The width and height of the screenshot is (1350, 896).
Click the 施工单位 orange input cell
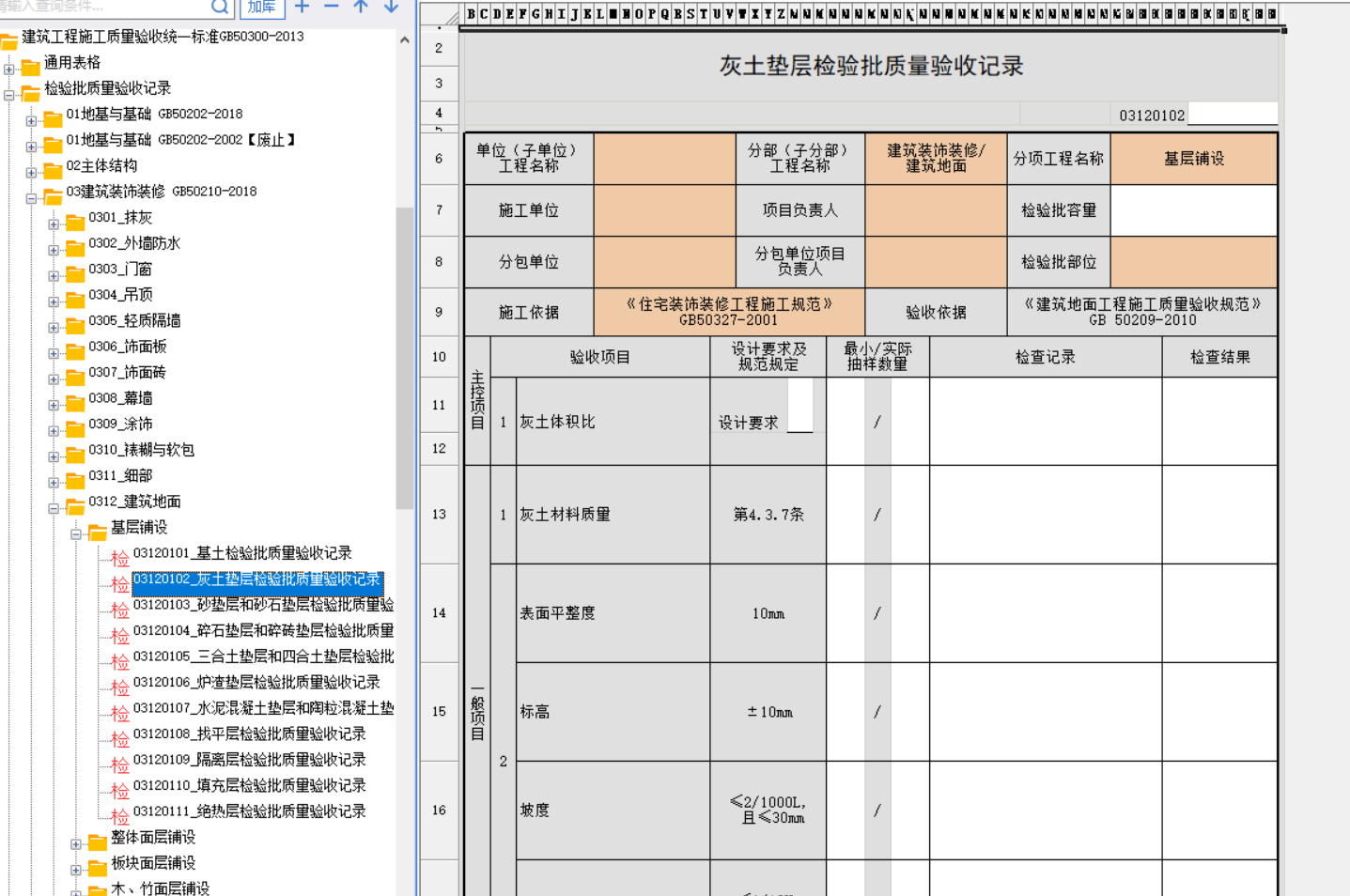(664, 210)
